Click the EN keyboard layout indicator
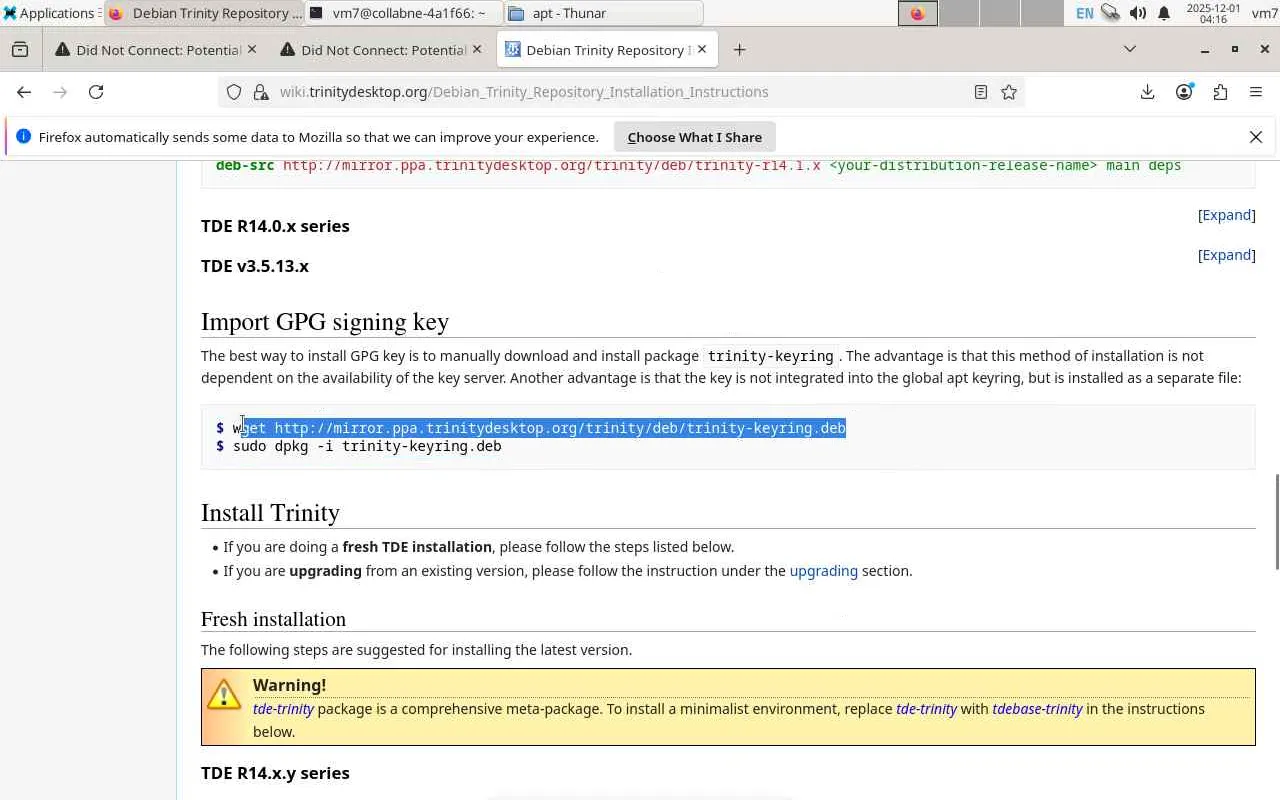This screenshot has height=800, width=1280. click(x=1084, y=13)
